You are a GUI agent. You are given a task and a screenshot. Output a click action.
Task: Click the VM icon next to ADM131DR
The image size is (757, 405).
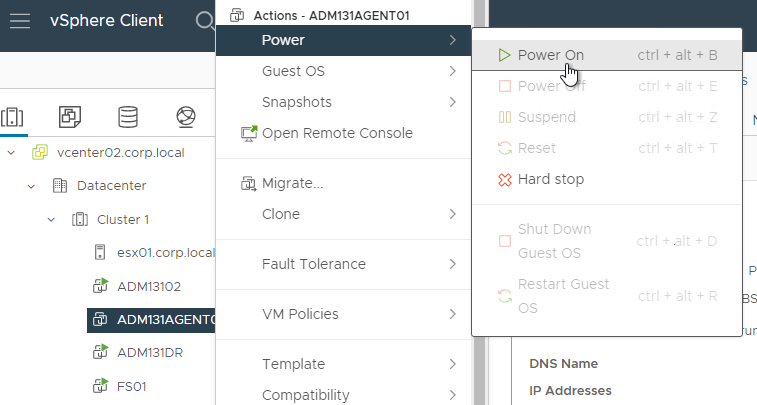[100, 352]
